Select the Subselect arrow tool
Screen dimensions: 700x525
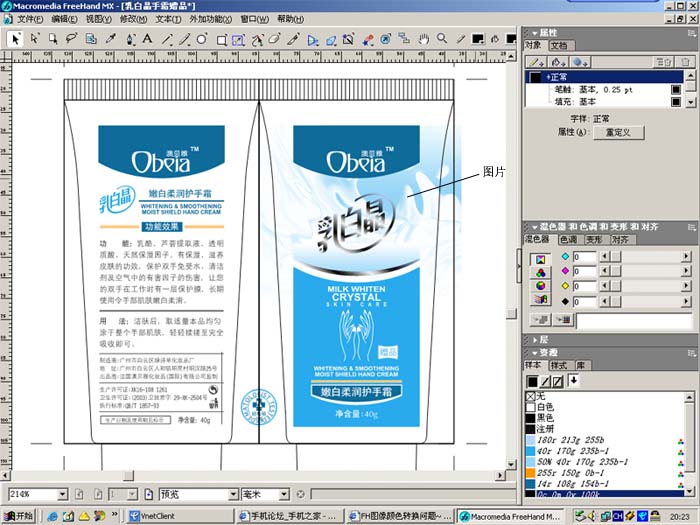[x=34, y=39]
